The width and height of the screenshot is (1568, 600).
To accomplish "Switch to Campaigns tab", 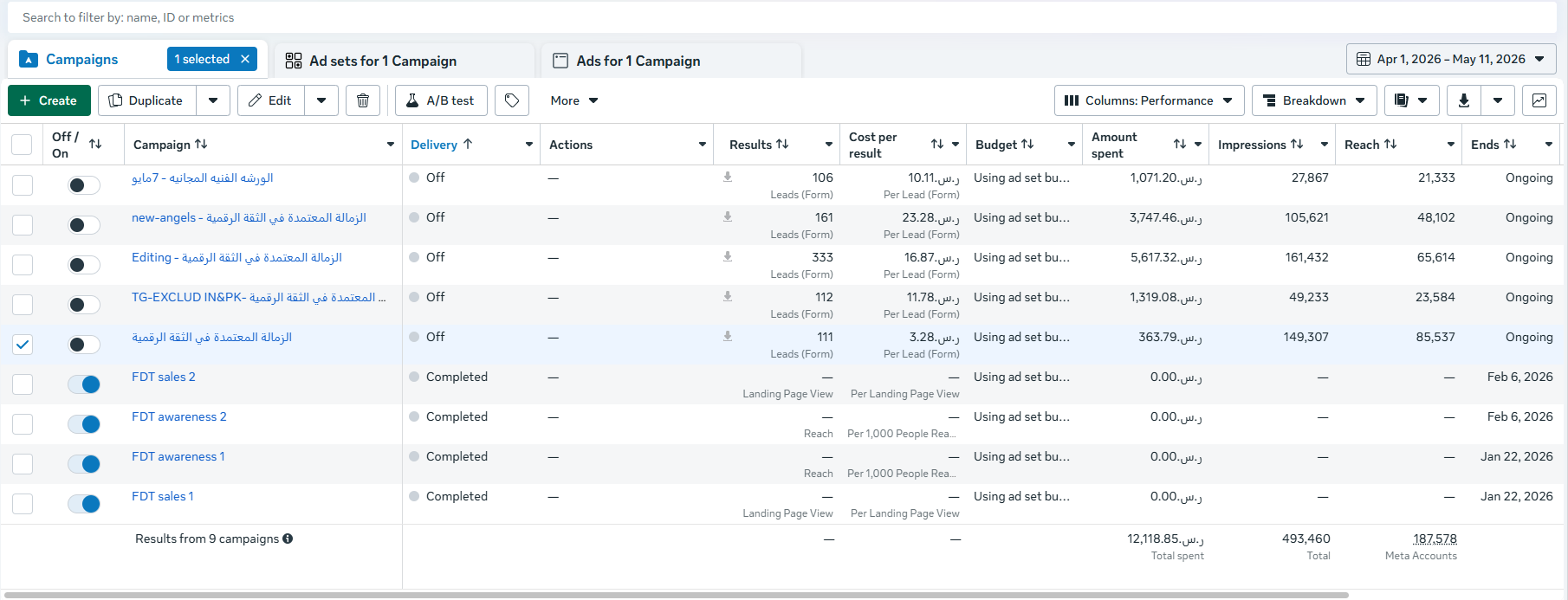I will point(81,59).
